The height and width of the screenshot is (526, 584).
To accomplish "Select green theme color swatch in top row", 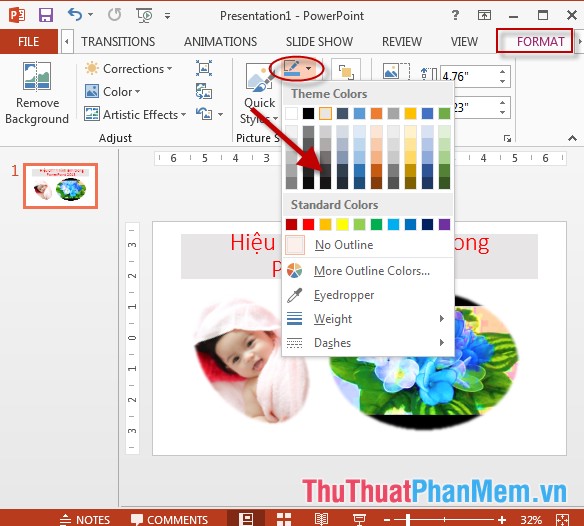I will [444, 114].
